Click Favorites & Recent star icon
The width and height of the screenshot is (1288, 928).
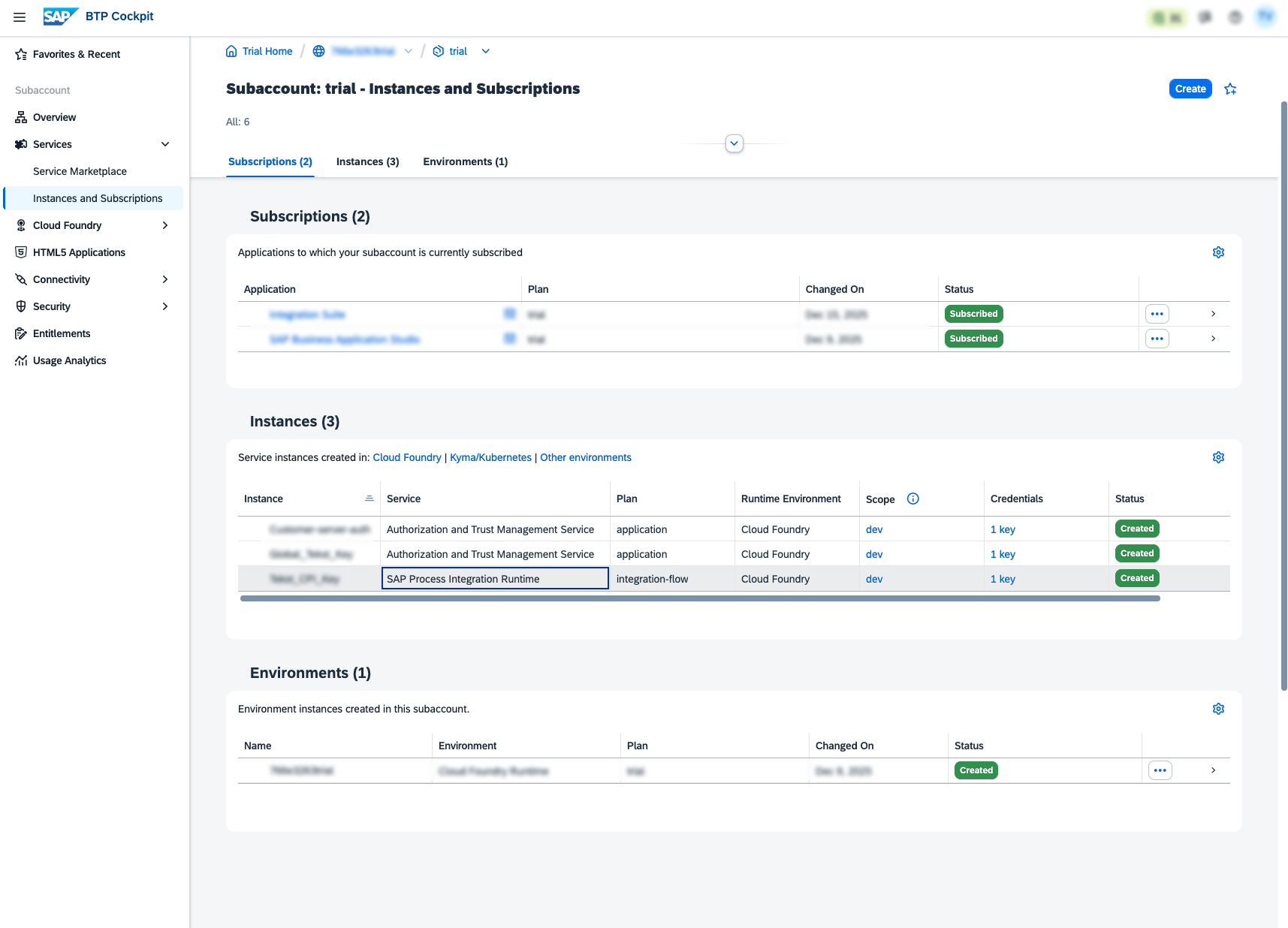(21, 54)
